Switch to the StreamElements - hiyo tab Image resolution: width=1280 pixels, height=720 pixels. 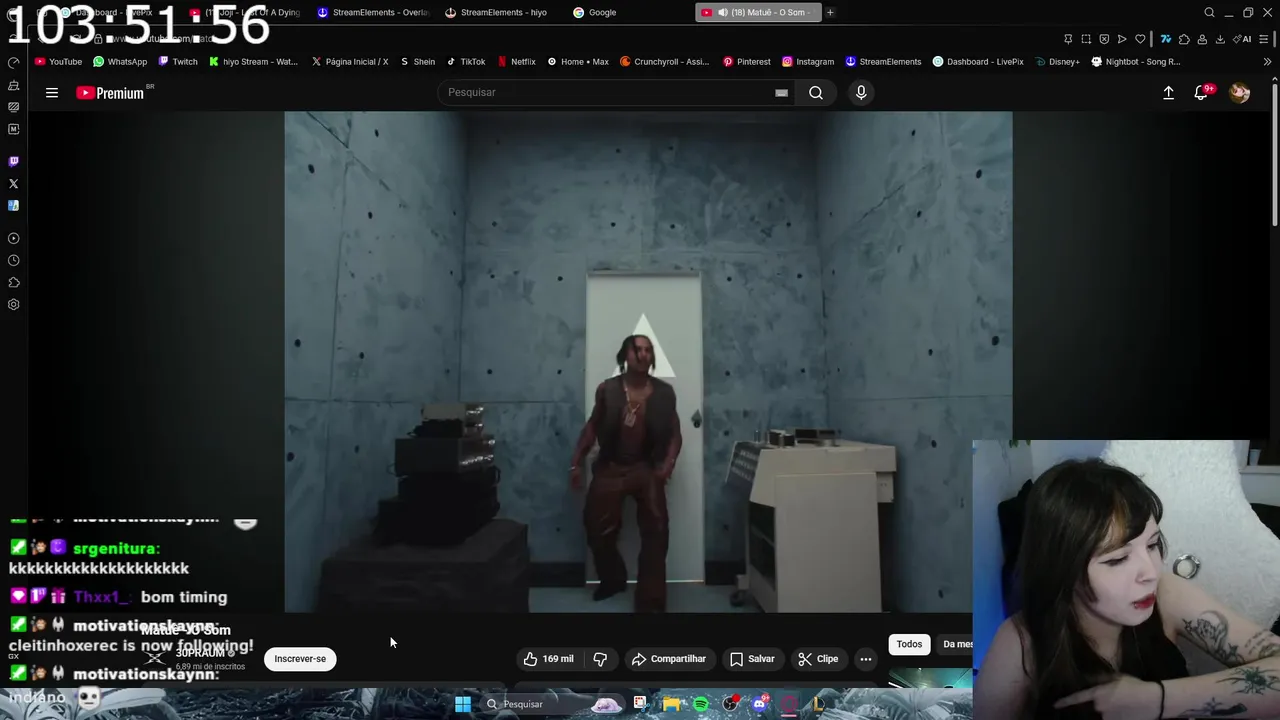(497, 12)
